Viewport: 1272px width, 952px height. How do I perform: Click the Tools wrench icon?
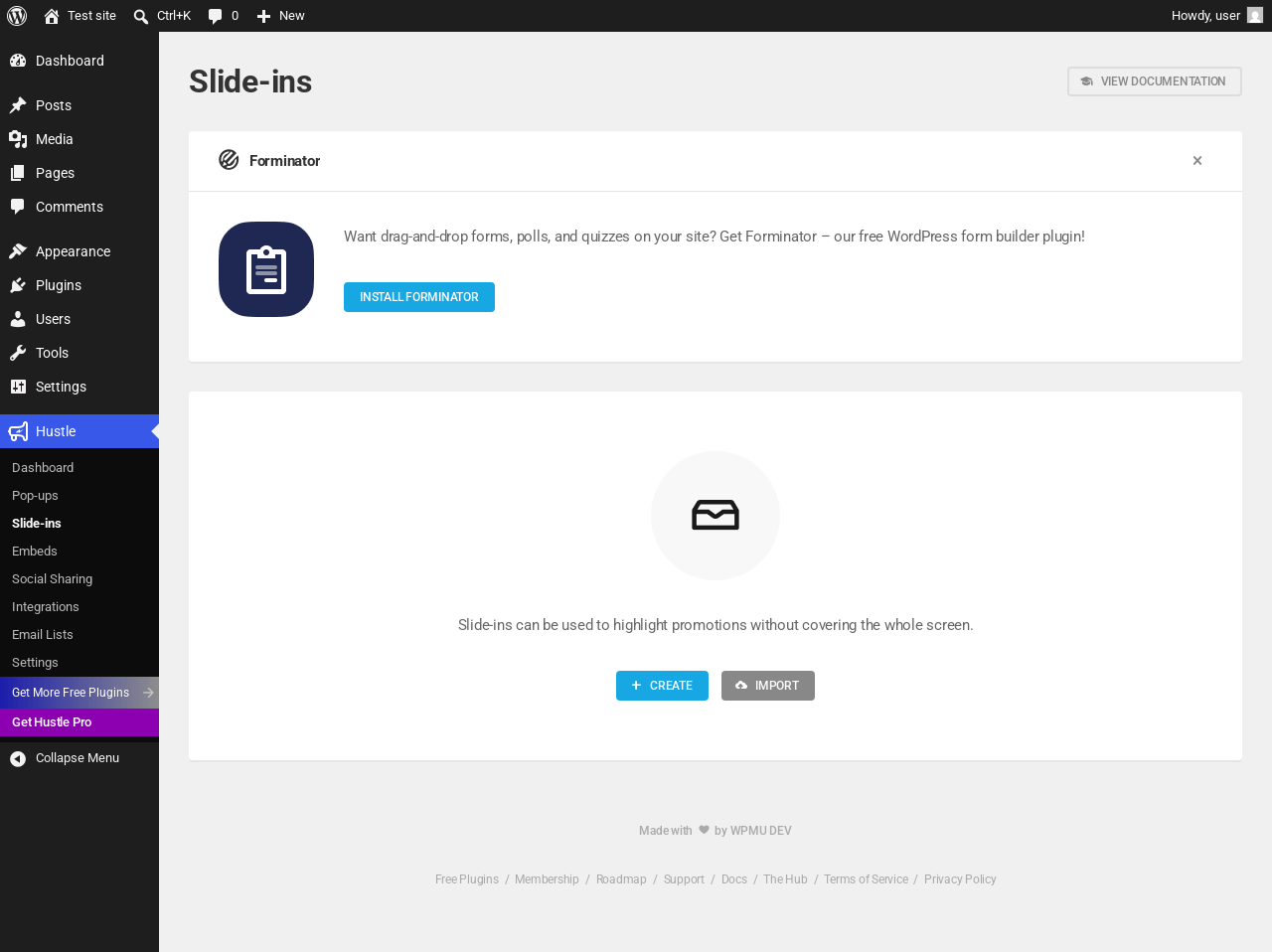(18, 353)
